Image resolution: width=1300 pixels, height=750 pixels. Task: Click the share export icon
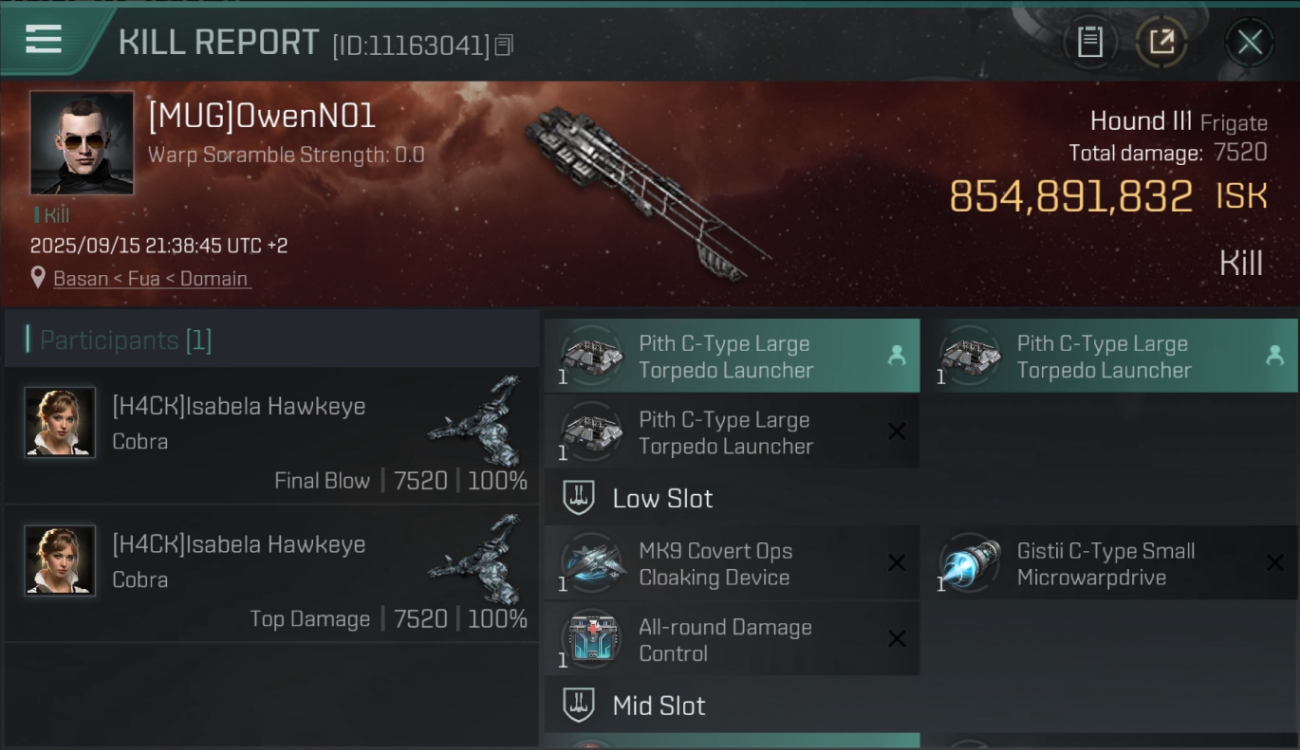tap(1161, 42)
